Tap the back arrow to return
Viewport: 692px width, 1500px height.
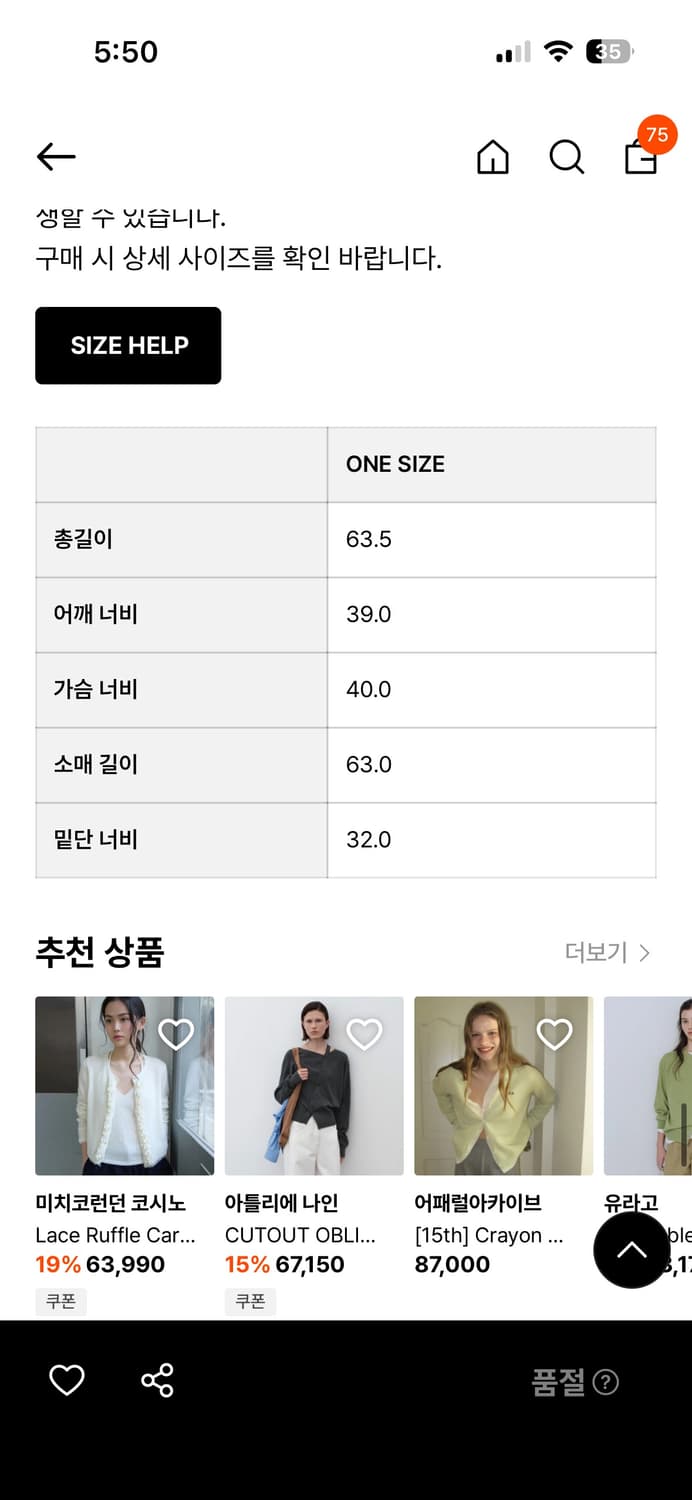pyautogui.click(x=55, y=157)
